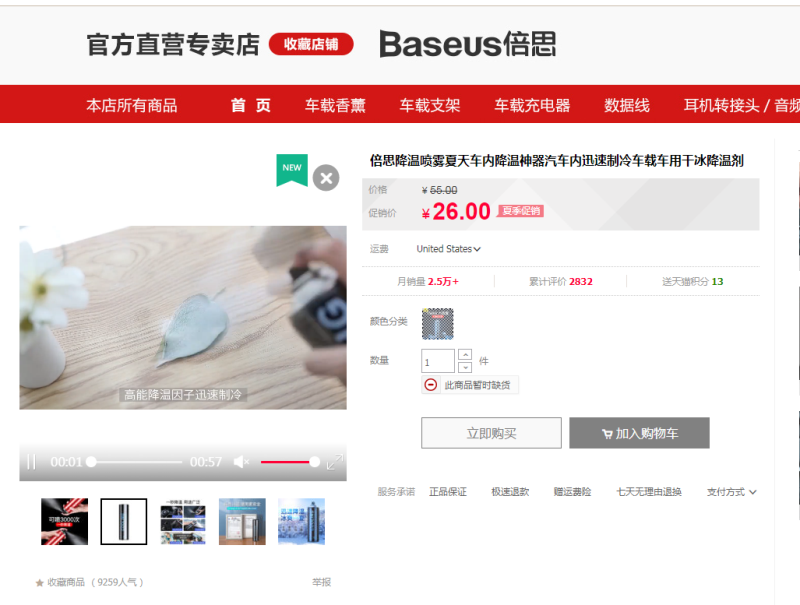Close the video with the X button
Image resolution: width=800 pixels, height=605 pixels.
pos(326,178)
